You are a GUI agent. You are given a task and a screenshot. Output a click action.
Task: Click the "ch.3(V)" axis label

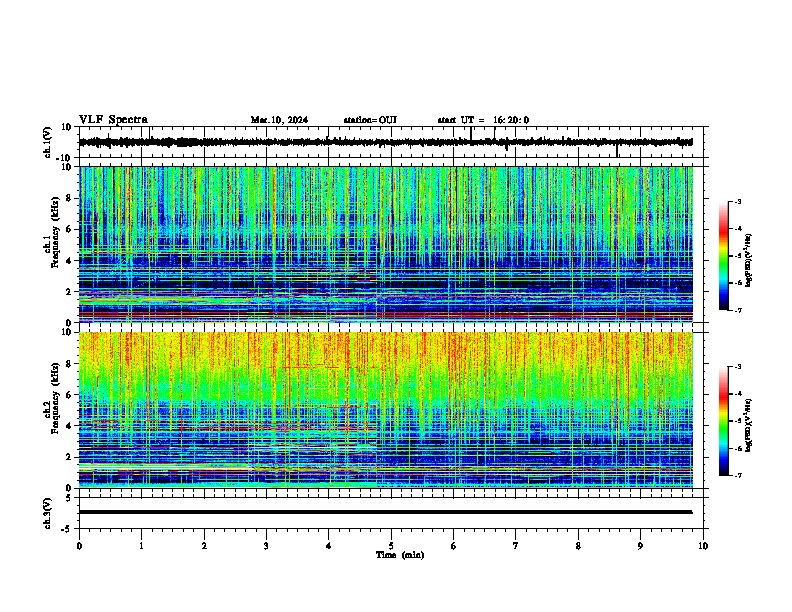tap(48, 513)
